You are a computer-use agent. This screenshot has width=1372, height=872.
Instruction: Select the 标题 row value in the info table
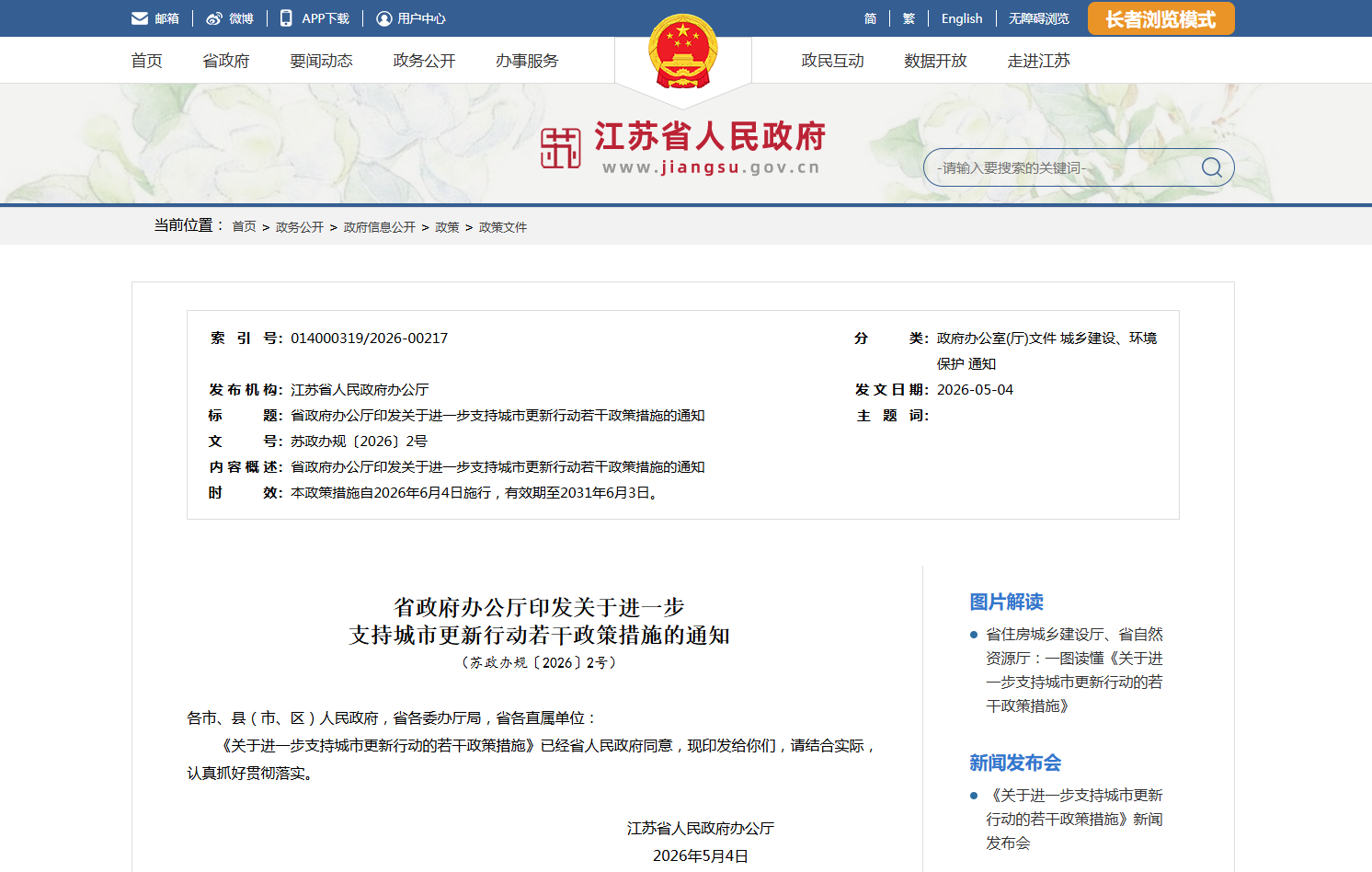point(497,416)
